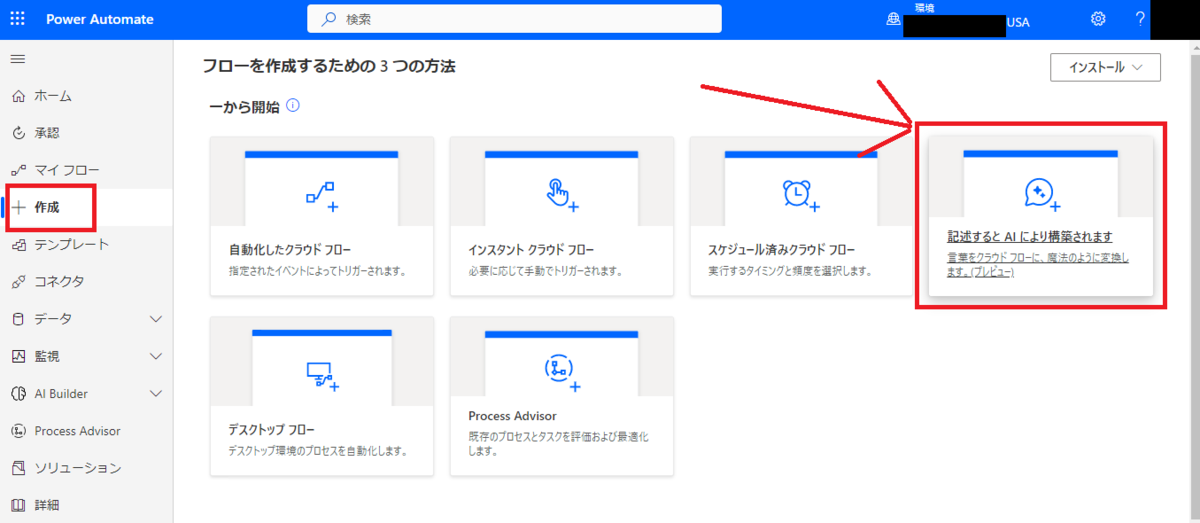This screenshot has height=523, width=1200.
Task: Click the Home house icon in sidebar
Action: (18, 96)
